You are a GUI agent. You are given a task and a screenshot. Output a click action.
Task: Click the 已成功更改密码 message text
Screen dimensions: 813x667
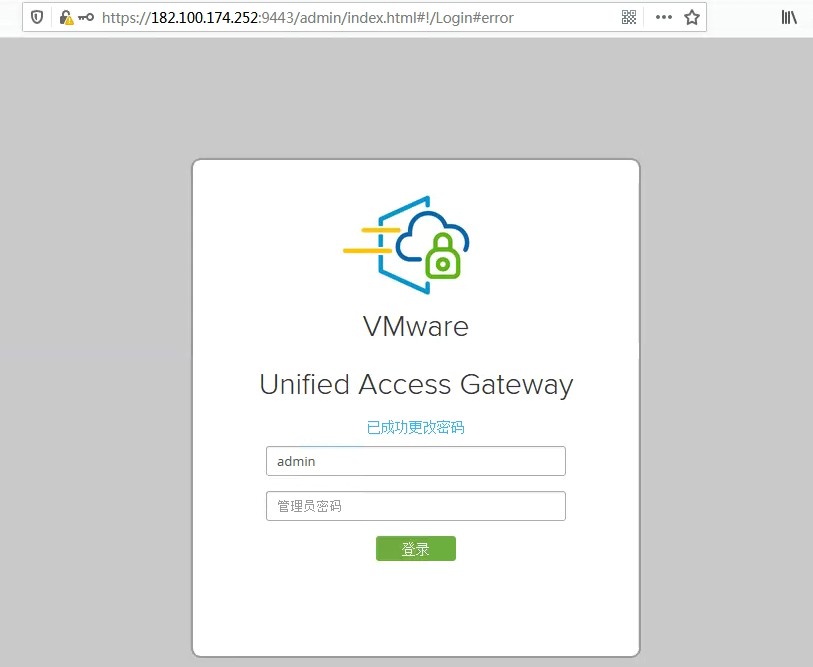coord(415,427)
